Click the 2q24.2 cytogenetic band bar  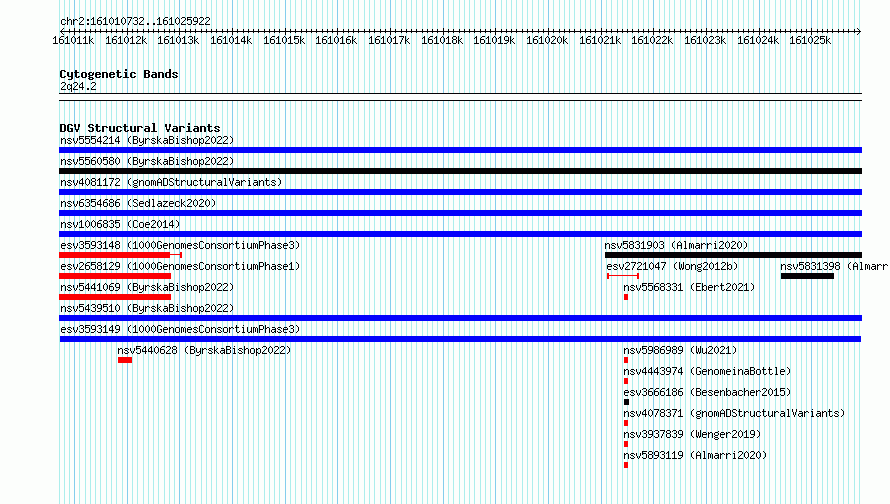[460, 97]
